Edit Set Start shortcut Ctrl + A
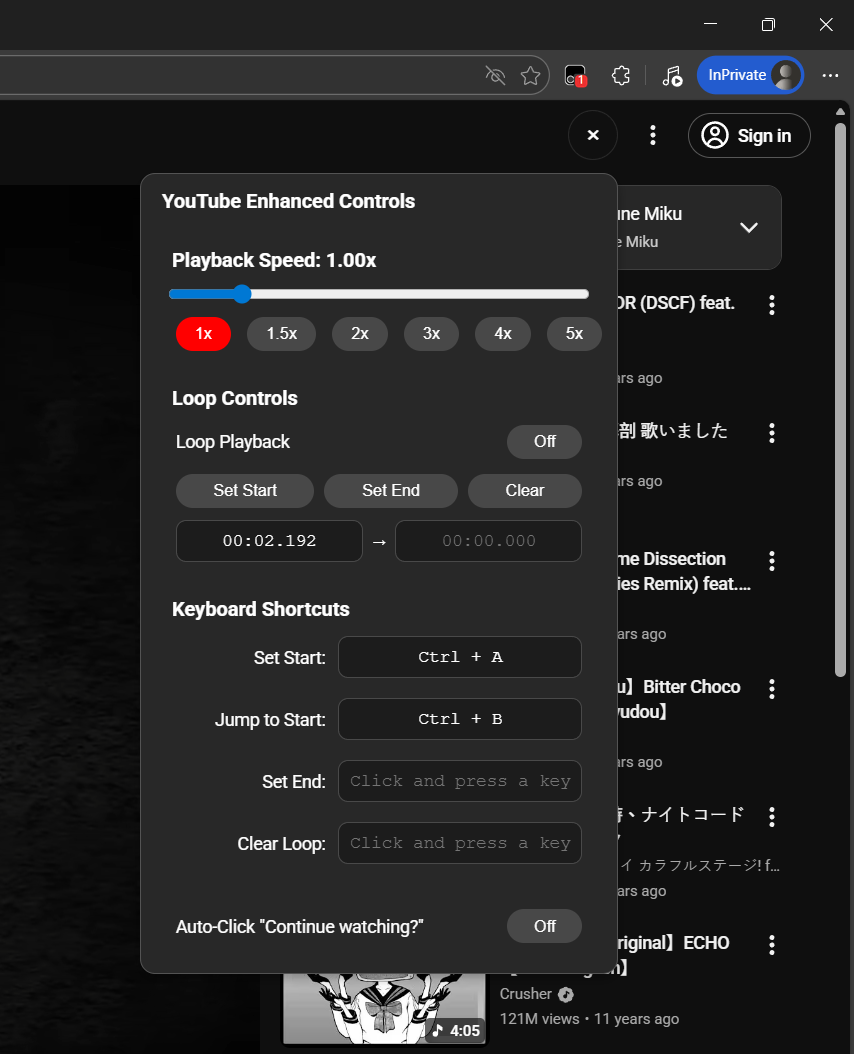Viewport: 854px width, 1054px height. (460, 657)
